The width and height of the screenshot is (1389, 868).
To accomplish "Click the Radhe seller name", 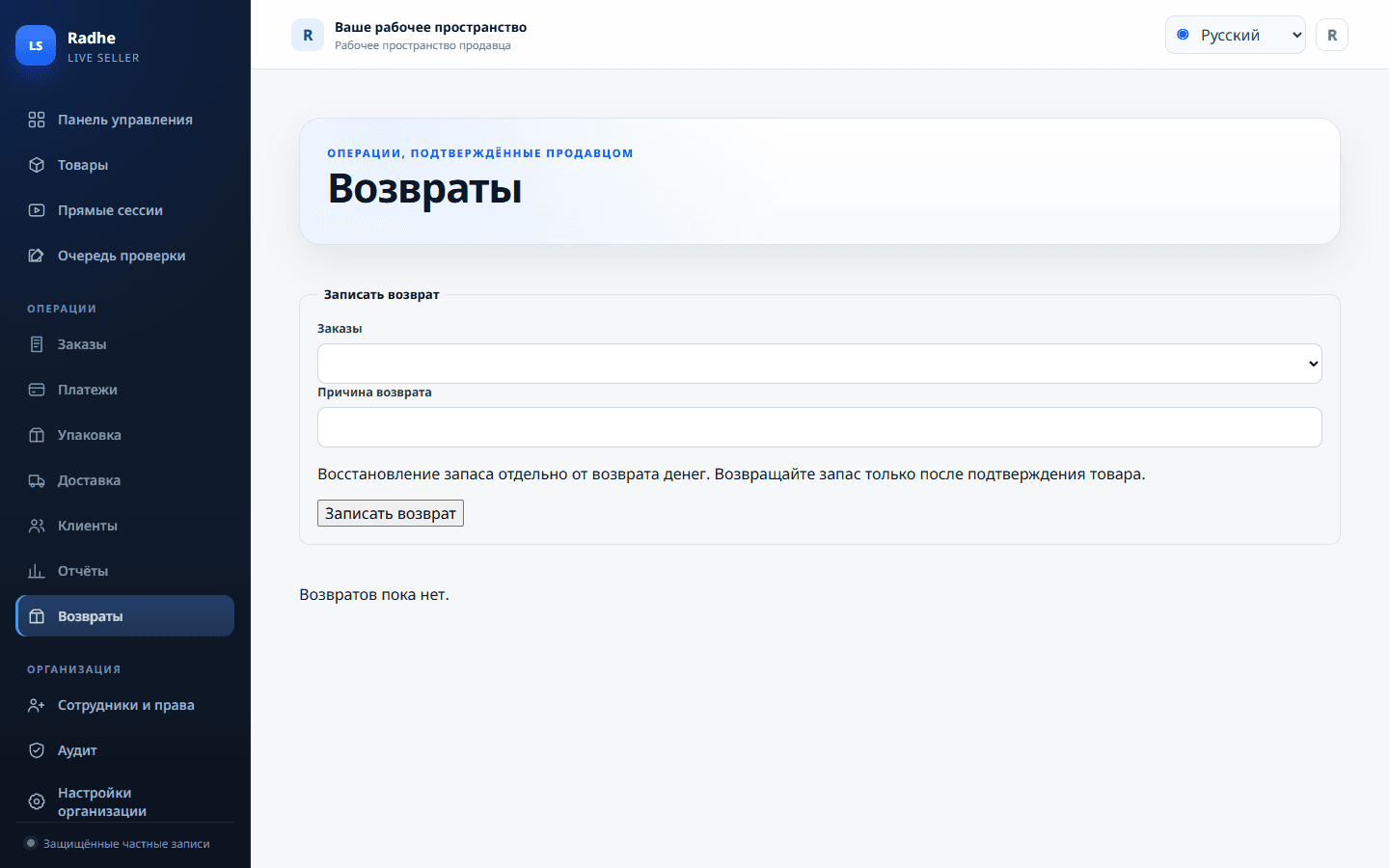I will (x=92, y=38).
